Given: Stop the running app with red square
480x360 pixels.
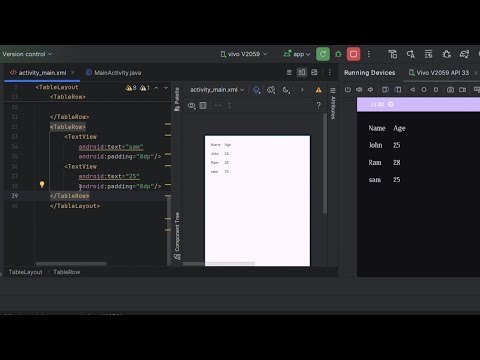Looking at the screenshot, I should [353, 54].
